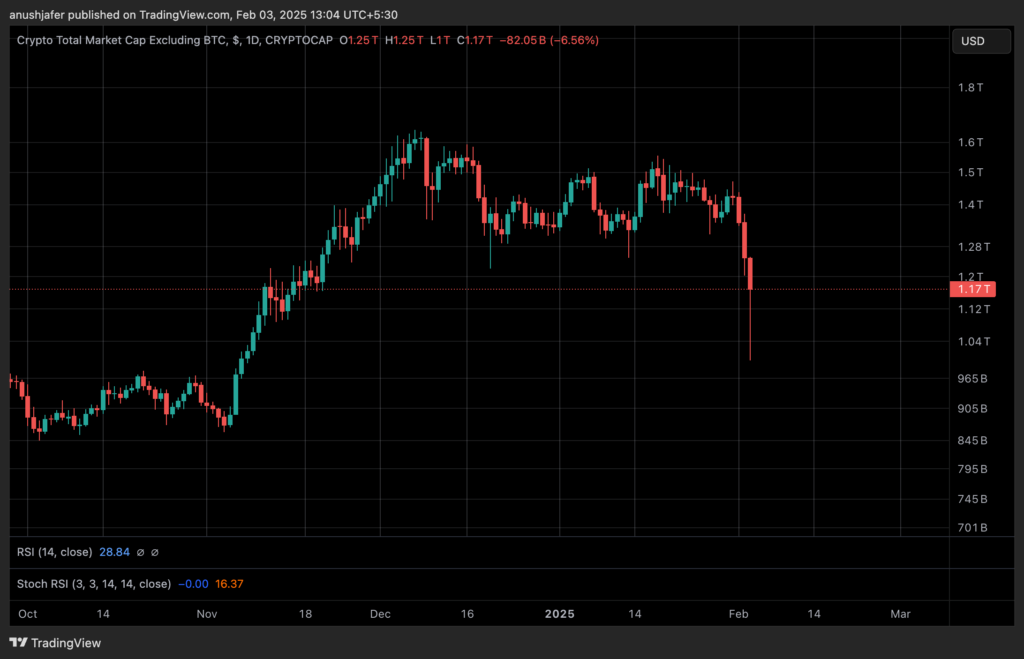Click the TradingView logo icon
Viewport: 1024px width, 659px height.
(x=19, y=643)
